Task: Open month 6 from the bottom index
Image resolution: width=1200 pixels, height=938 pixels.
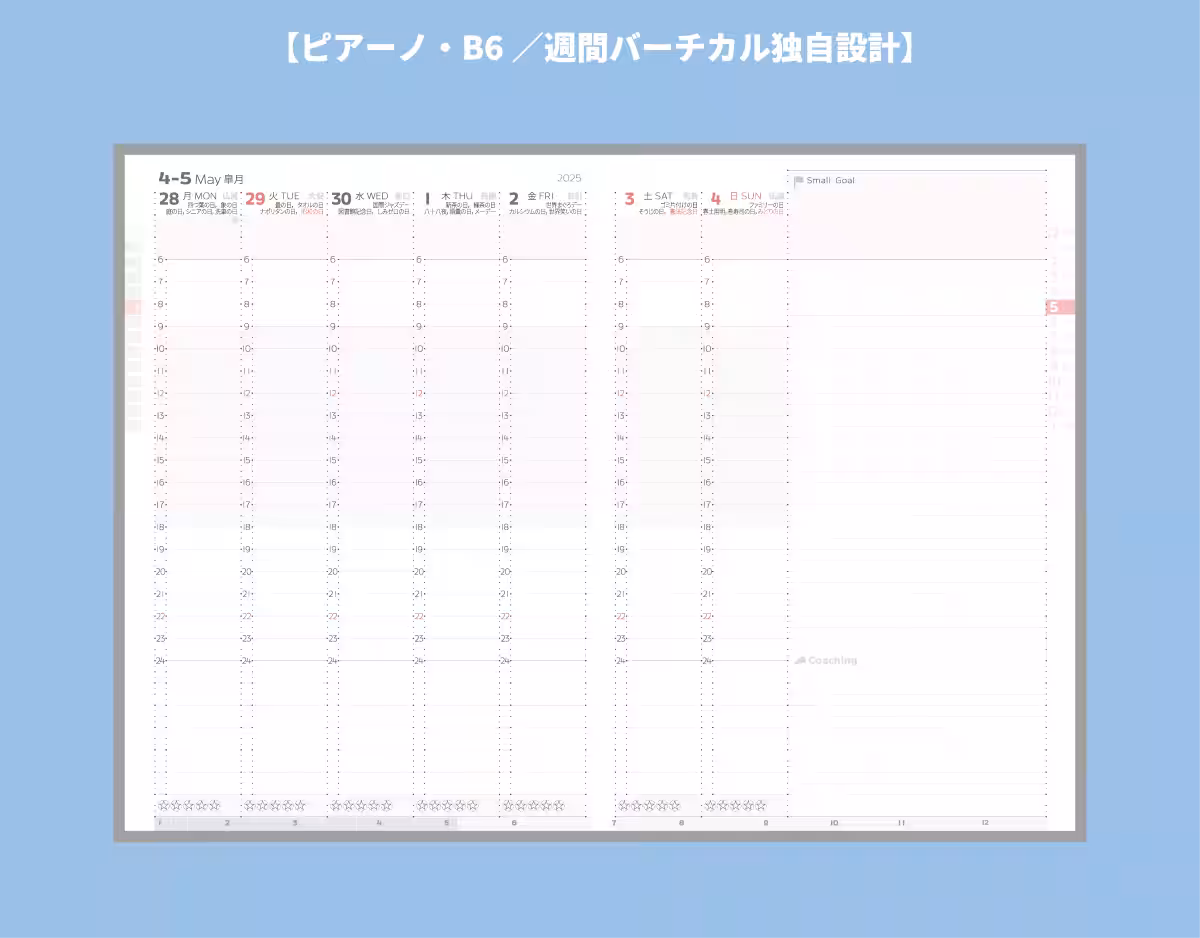Action: 513,823
